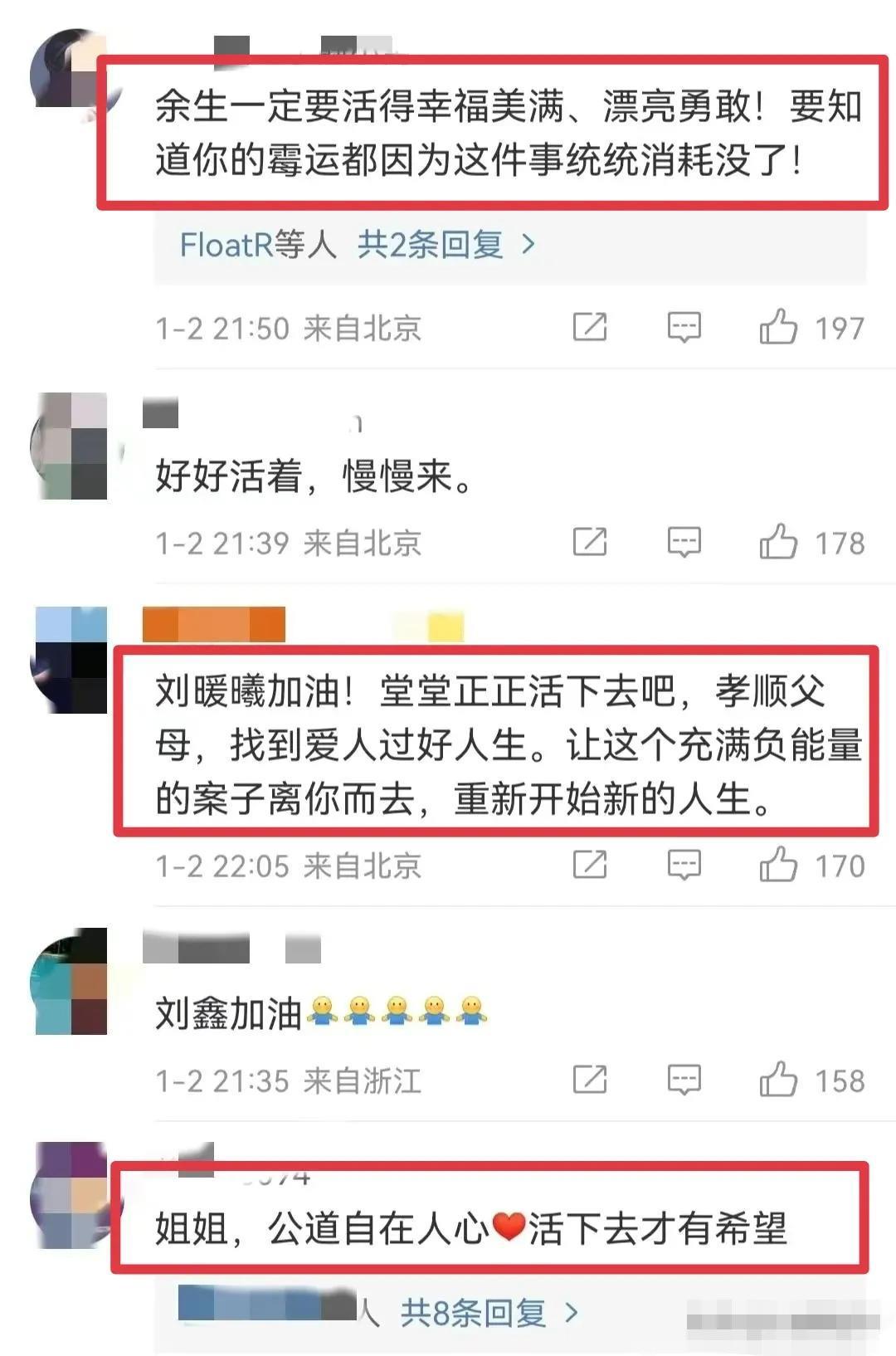Share the 好好活着 comment
The height and width of the screenshot is (1356, 896).
[x=590, y=542]
